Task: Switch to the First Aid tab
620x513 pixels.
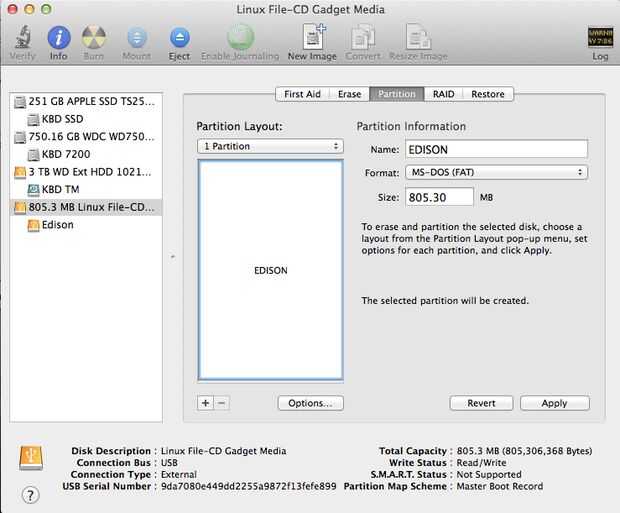Action: tap(302, 94)
